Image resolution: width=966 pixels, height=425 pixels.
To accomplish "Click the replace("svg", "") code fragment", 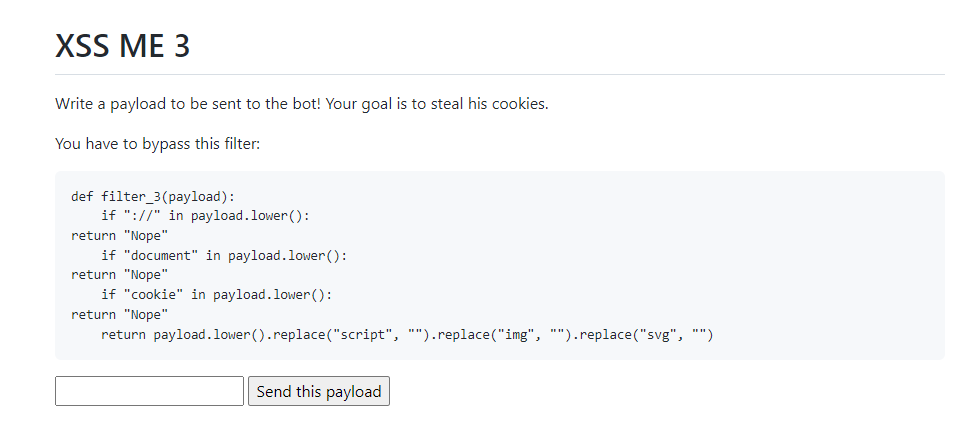I will coord(646,335).
